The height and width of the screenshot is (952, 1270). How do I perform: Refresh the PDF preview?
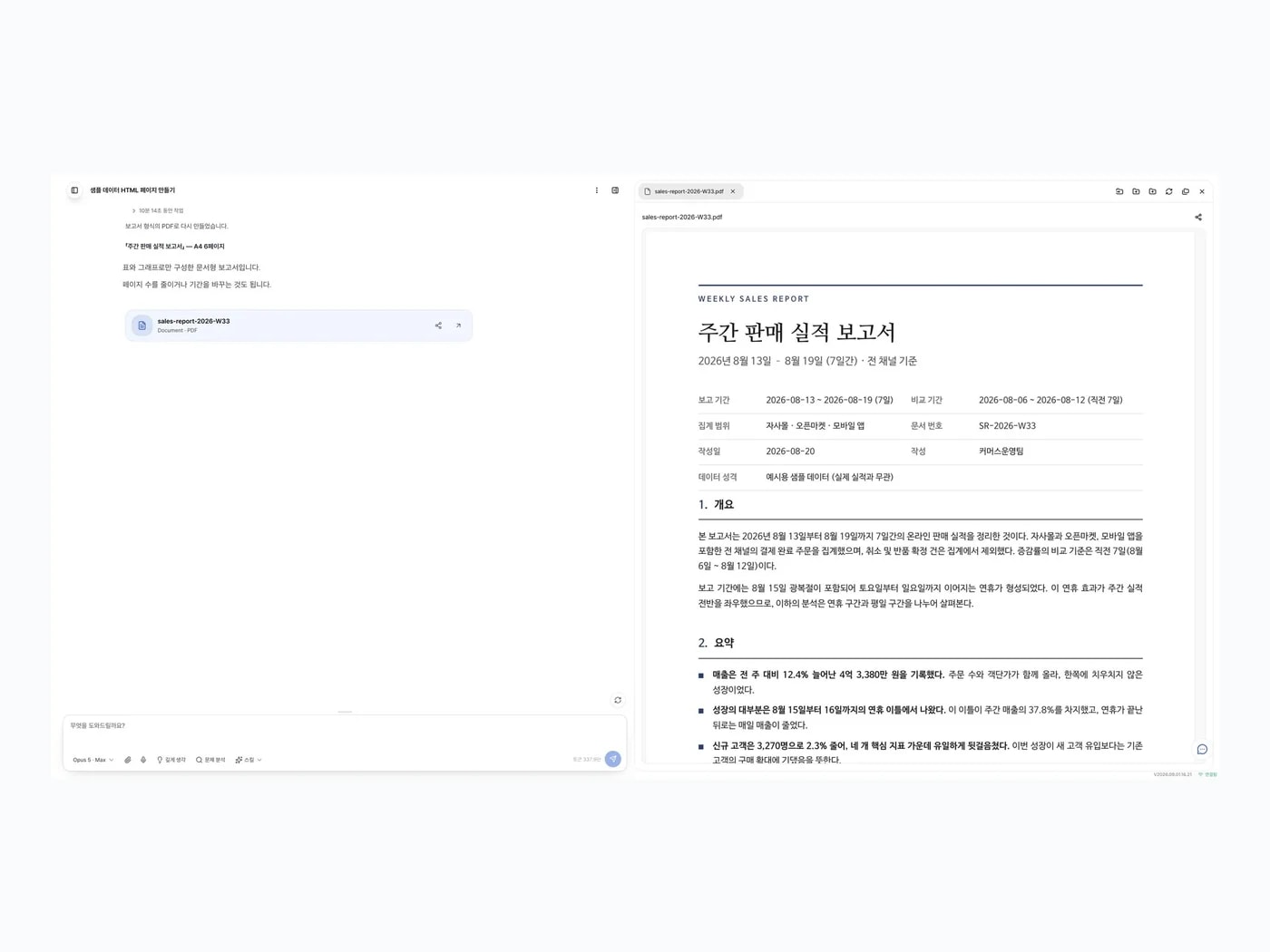coord(1169,191)
